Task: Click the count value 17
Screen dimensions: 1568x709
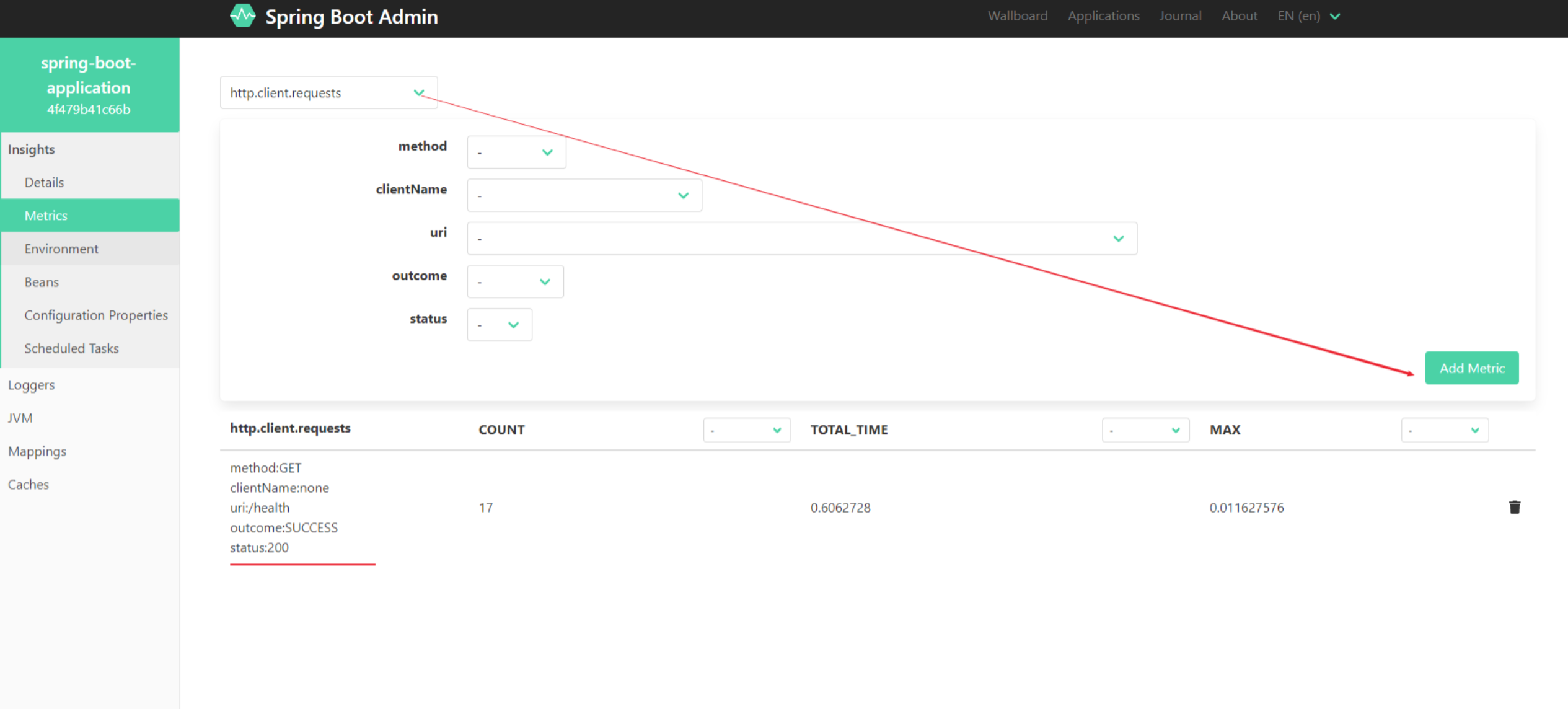Action: [486, 508]
